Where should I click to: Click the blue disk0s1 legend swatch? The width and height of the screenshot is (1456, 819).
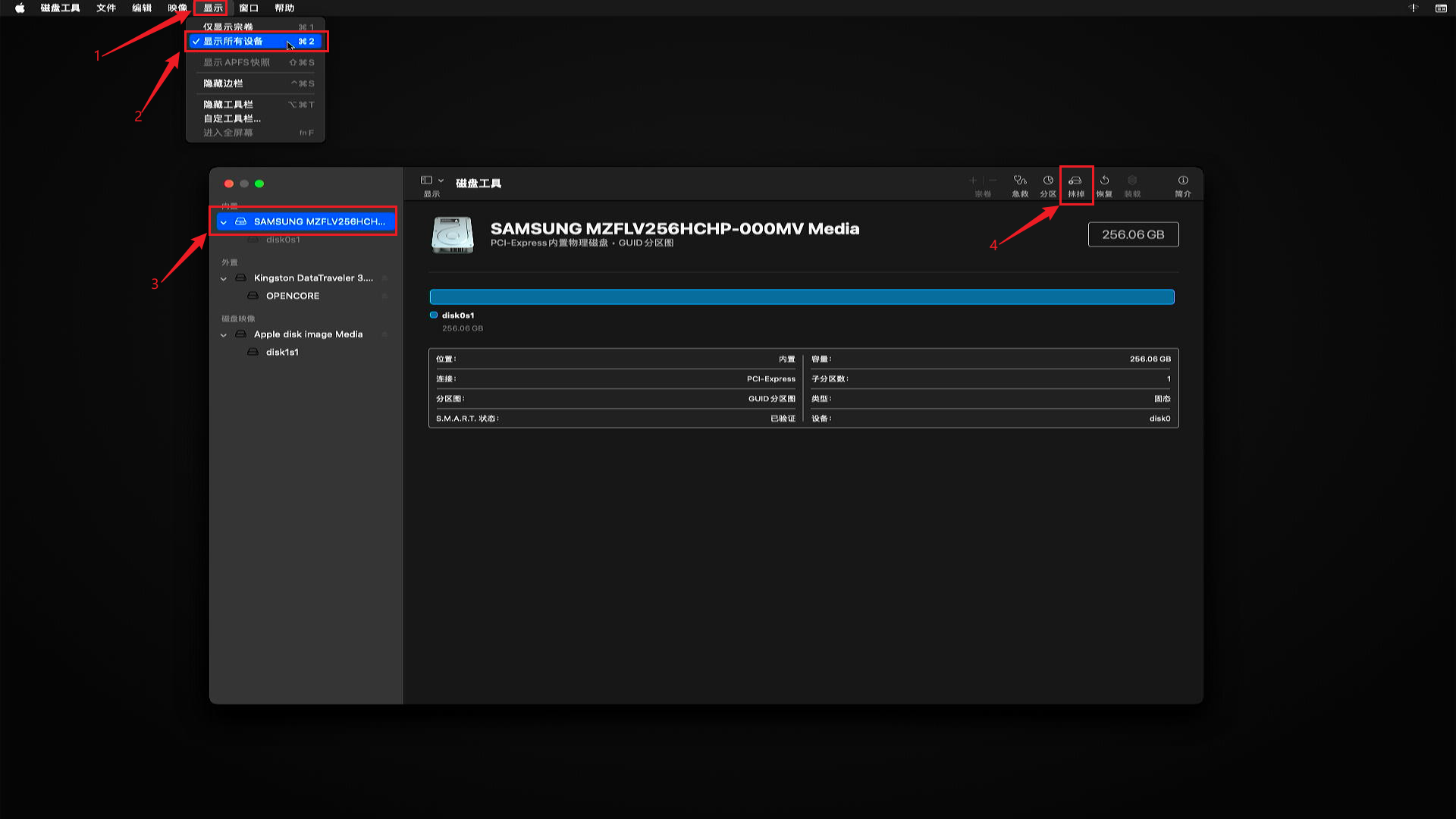(434, 315)
